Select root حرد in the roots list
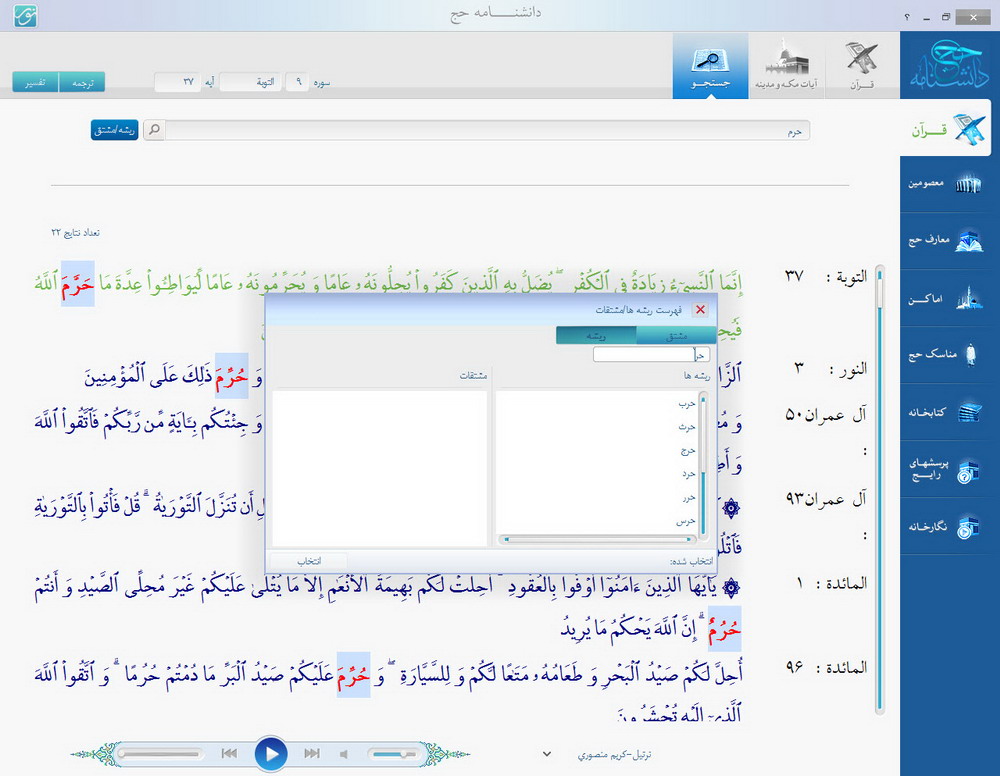The image size is (1000, 776). tap(688, 474)
